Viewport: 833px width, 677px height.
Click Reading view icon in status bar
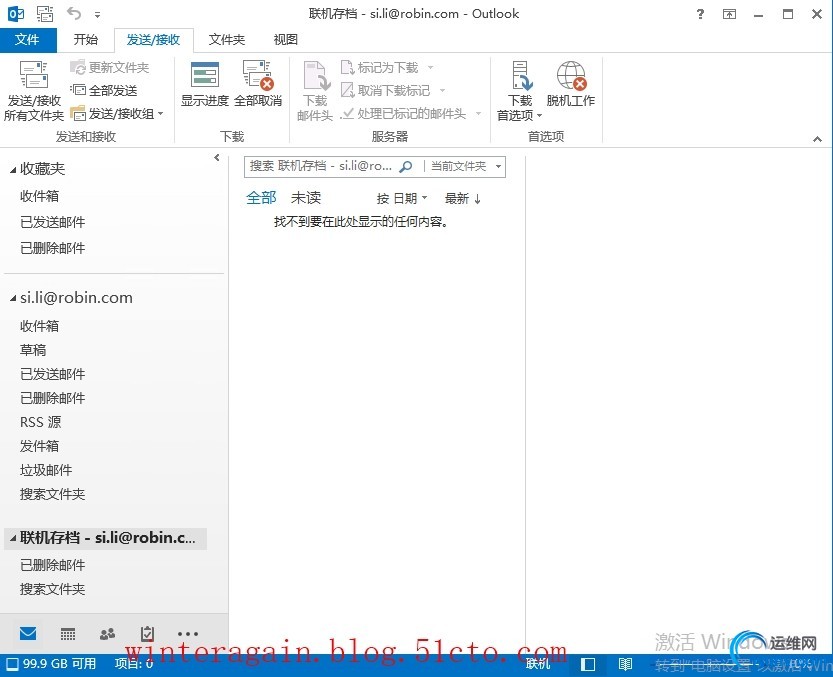(625, 664)
